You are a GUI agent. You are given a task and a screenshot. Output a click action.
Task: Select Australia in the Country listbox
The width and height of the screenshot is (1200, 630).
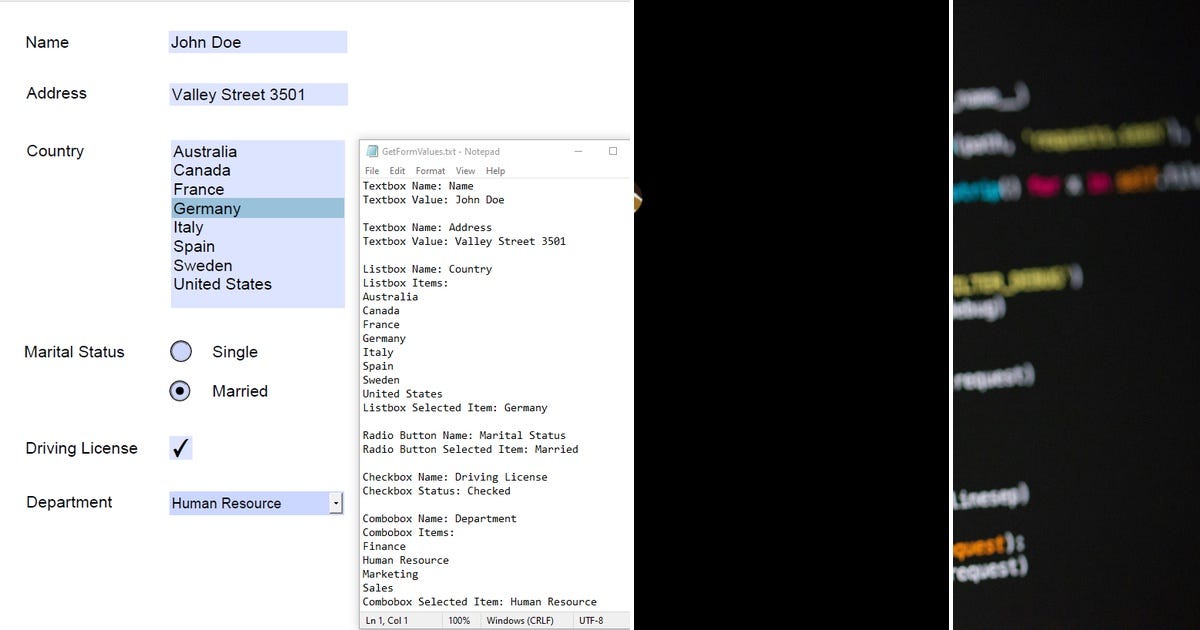coord(205,151)
